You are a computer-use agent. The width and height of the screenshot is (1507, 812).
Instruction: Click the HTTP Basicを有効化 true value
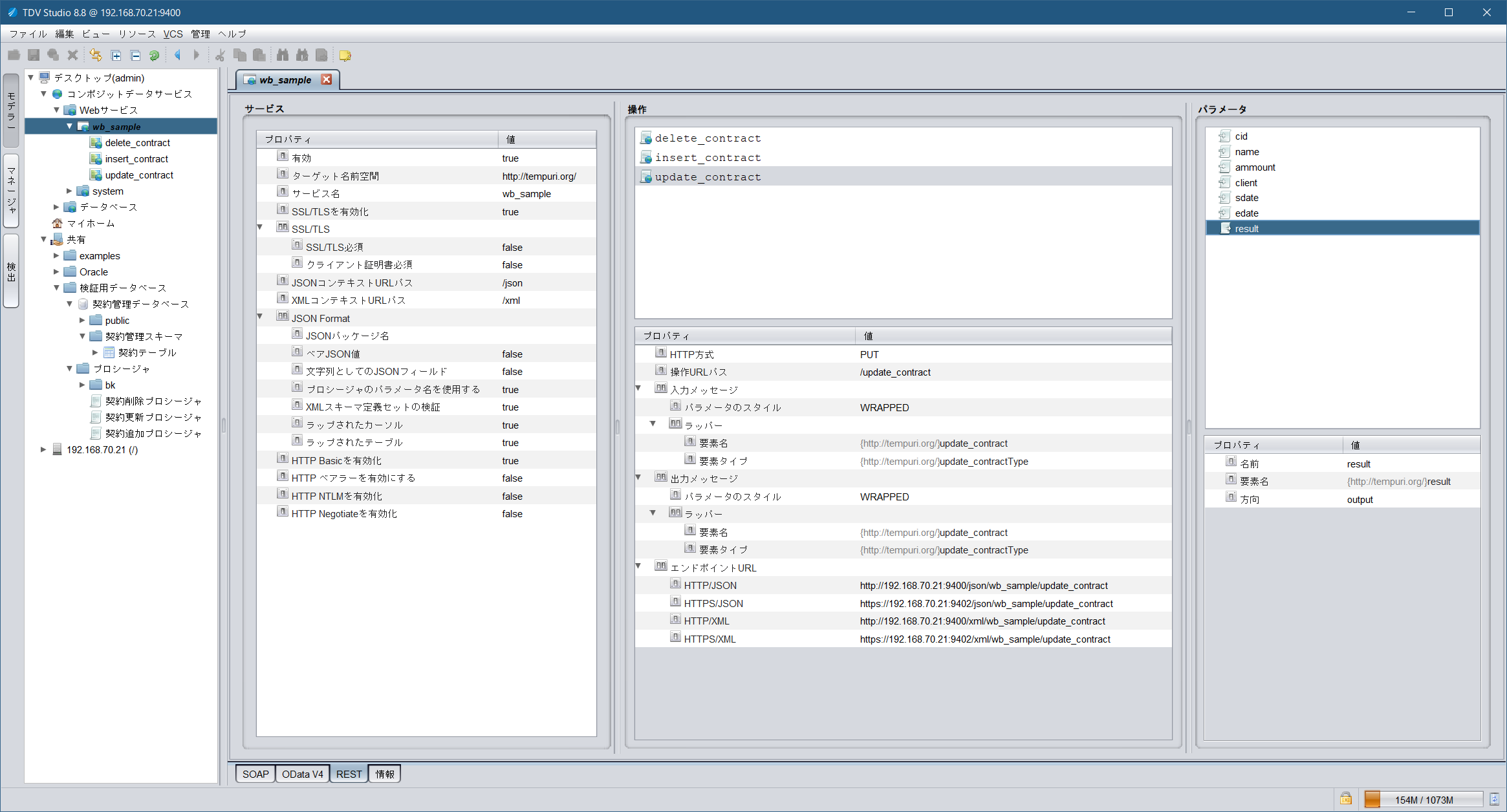[x=510, y=461]
